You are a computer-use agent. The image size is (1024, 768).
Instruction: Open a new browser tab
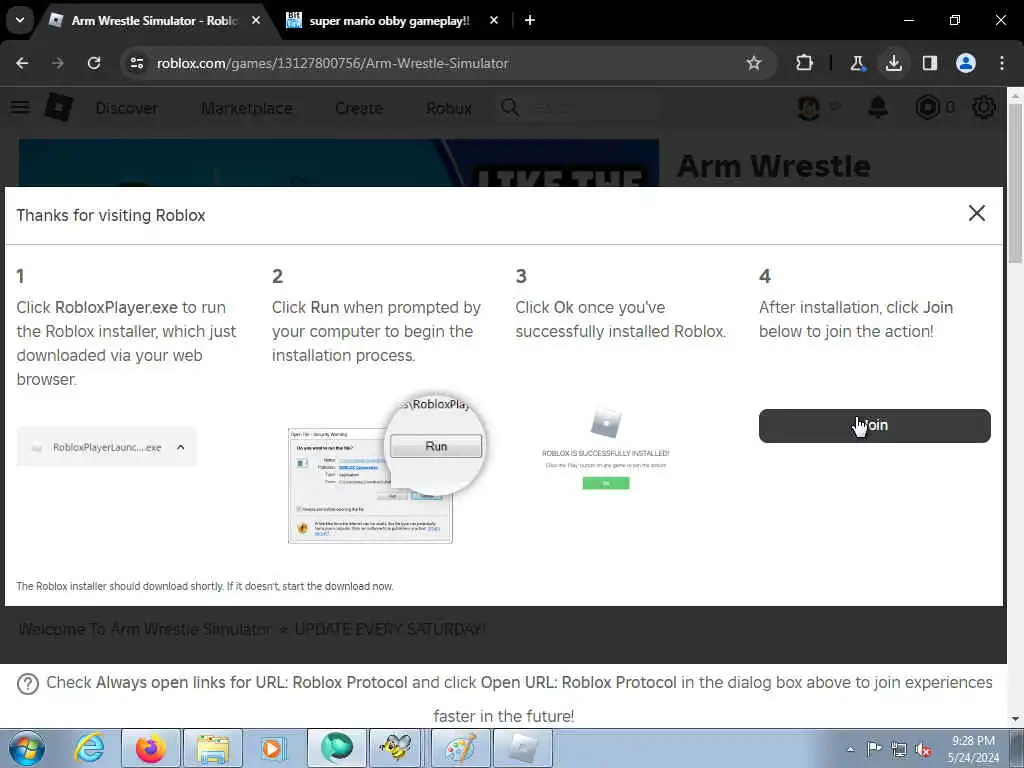[x=530, y=20]
